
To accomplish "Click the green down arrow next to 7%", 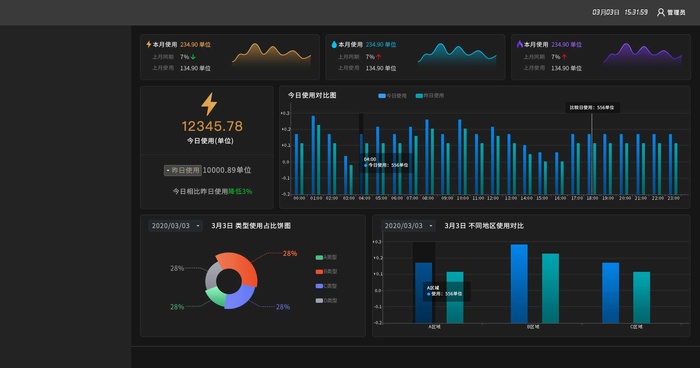I will click(x=193, y=57).
